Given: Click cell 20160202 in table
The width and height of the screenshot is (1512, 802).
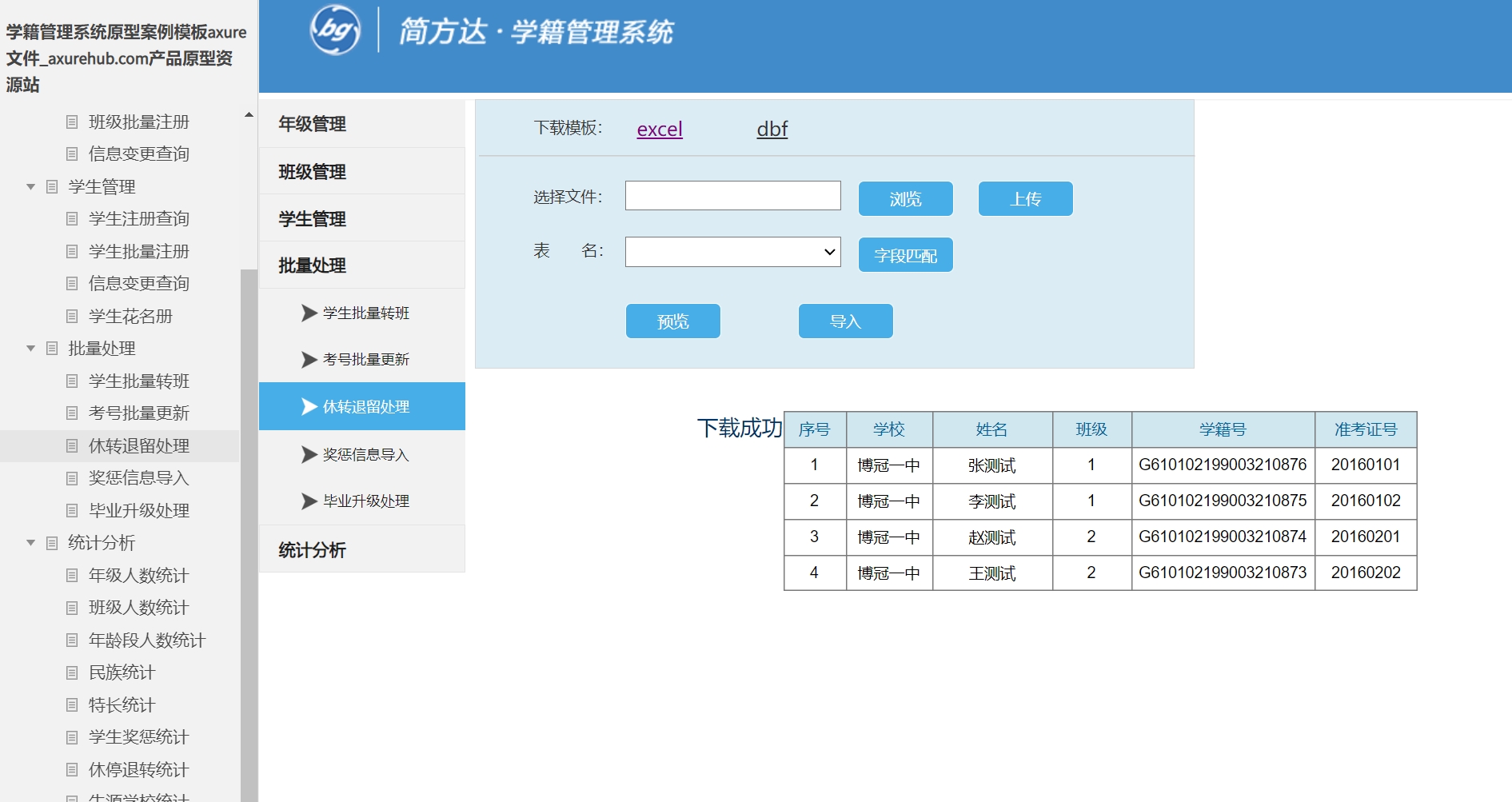Looking at the screenshot, I should tap(1366, 573).
